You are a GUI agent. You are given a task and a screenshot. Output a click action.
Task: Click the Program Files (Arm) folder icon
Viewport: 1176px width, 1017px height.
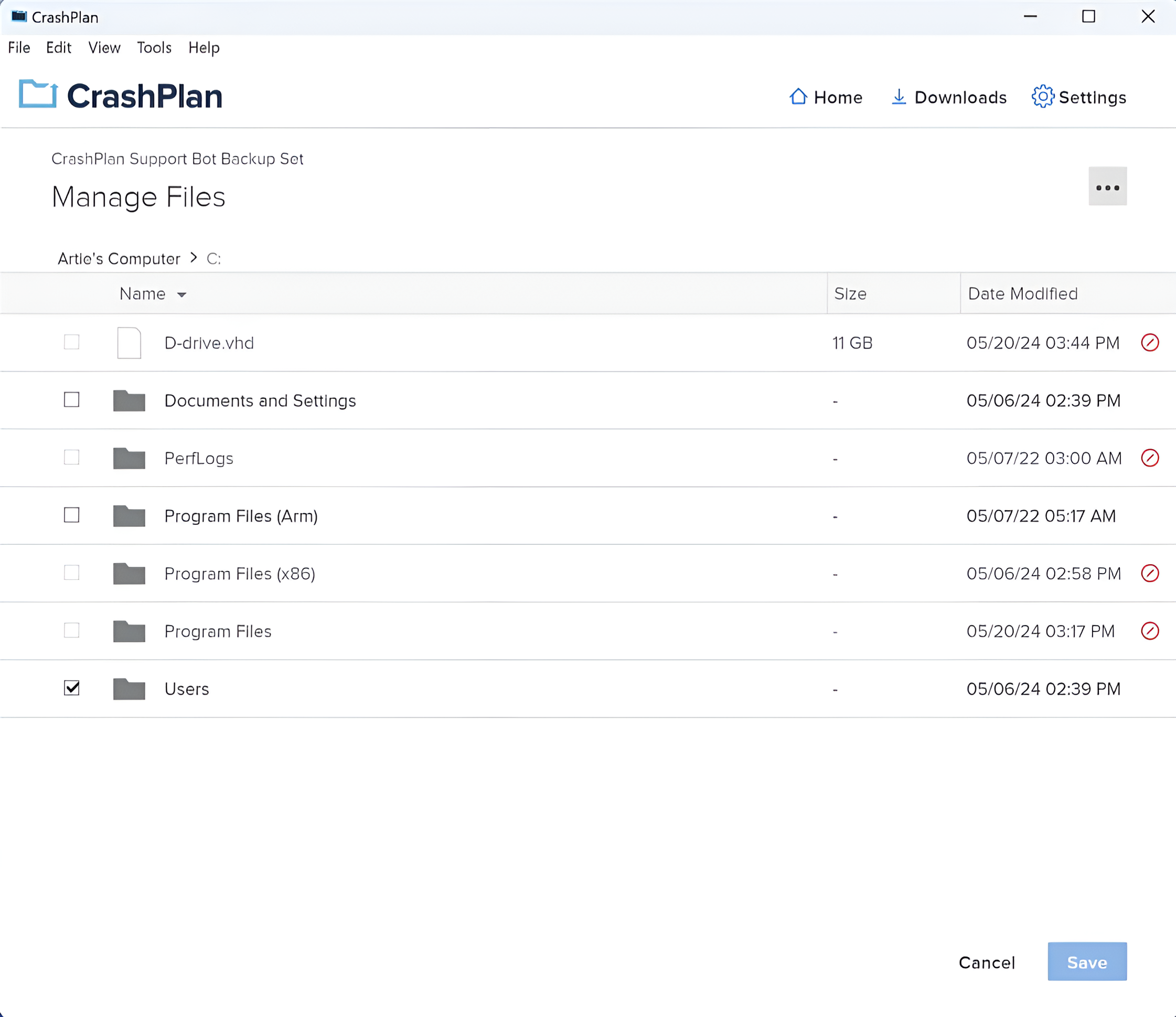pyautogui.click(x=129, y=516)
